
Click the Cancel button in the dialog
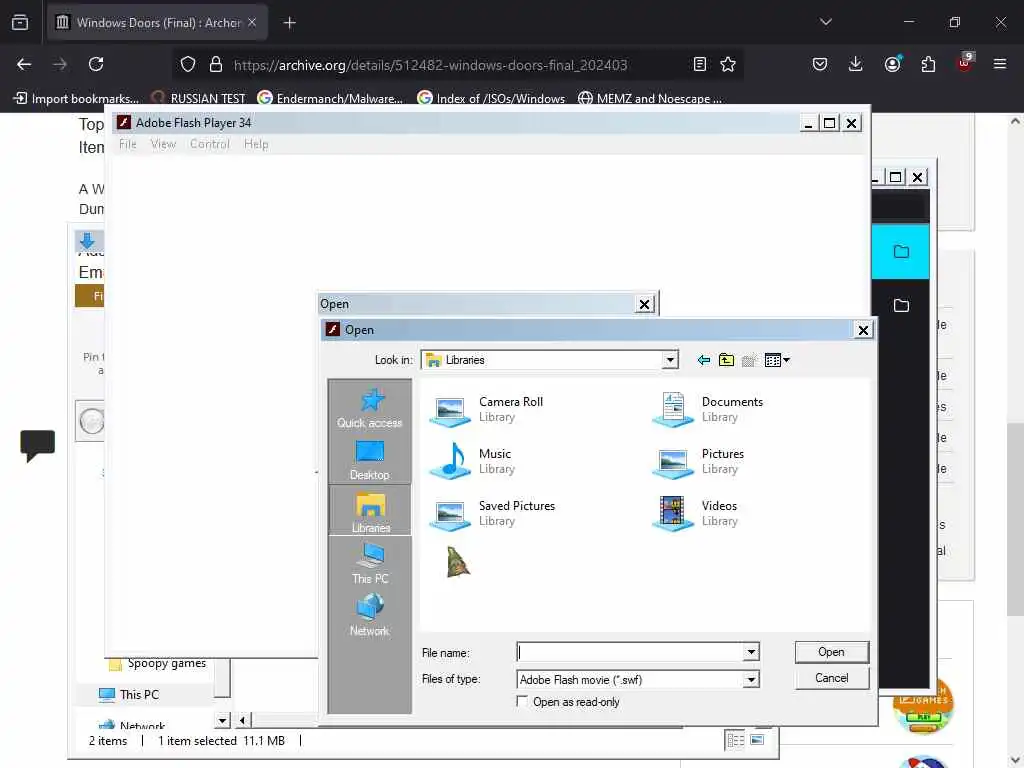[x=831, y=678]
